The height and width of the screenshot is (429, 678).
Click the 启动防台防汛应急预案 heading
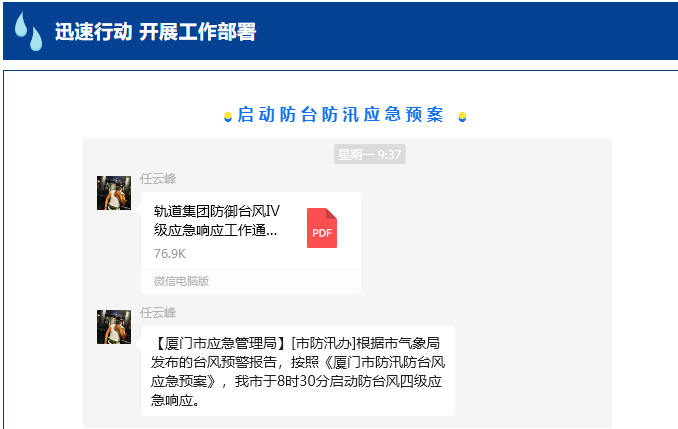(x=340, y=115)
